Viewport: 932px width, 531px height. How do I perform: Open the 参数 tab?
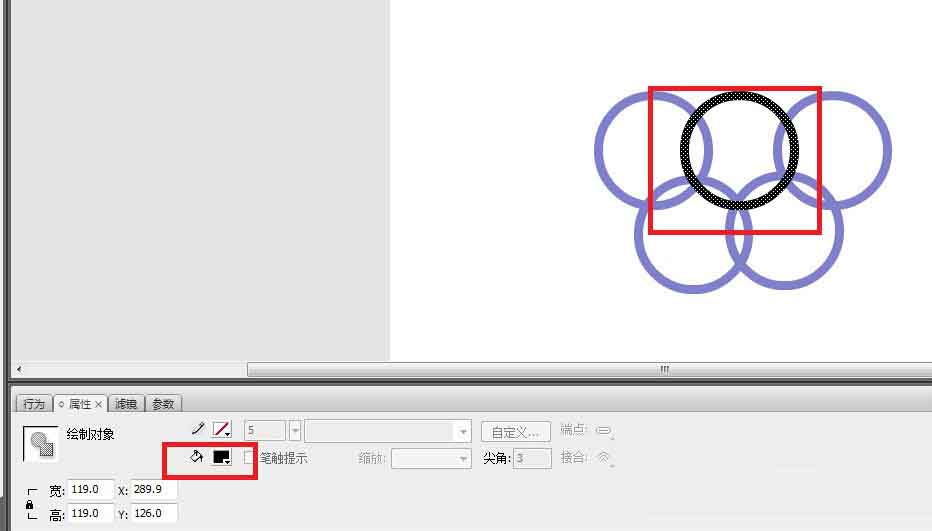coord(163,404)
